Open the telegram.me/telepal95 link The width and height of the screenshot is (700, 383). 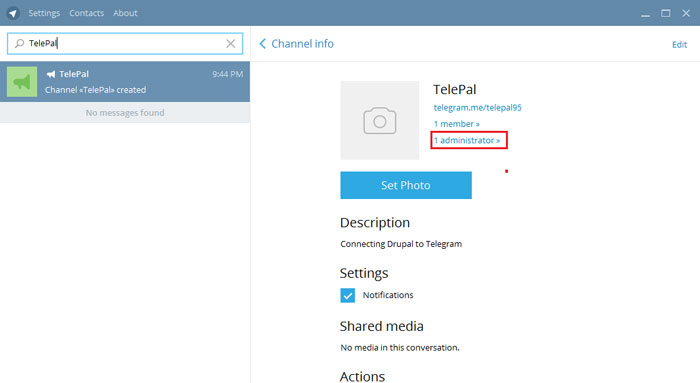coord(477,108)
